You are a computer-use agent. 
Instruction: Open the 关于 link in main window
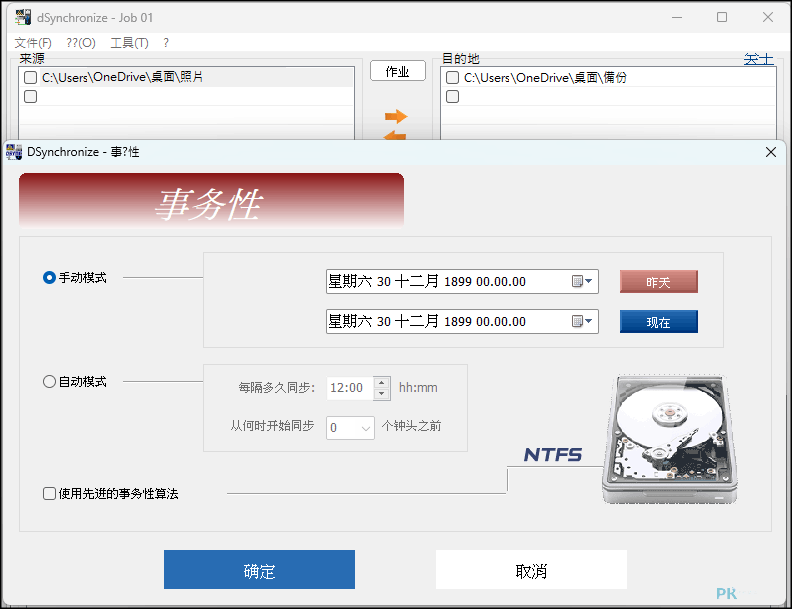point(758,59)
